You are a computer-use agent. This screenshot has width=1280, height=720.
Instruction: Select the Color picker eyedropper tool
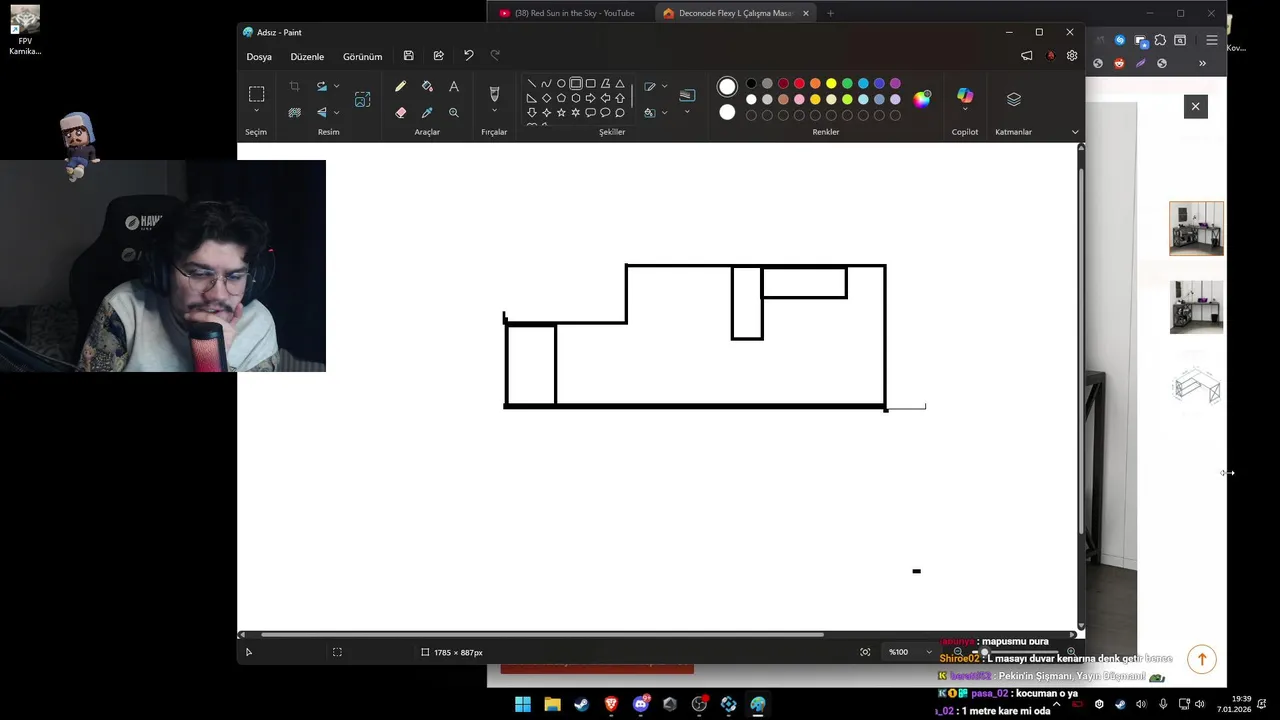click(427, 113)
